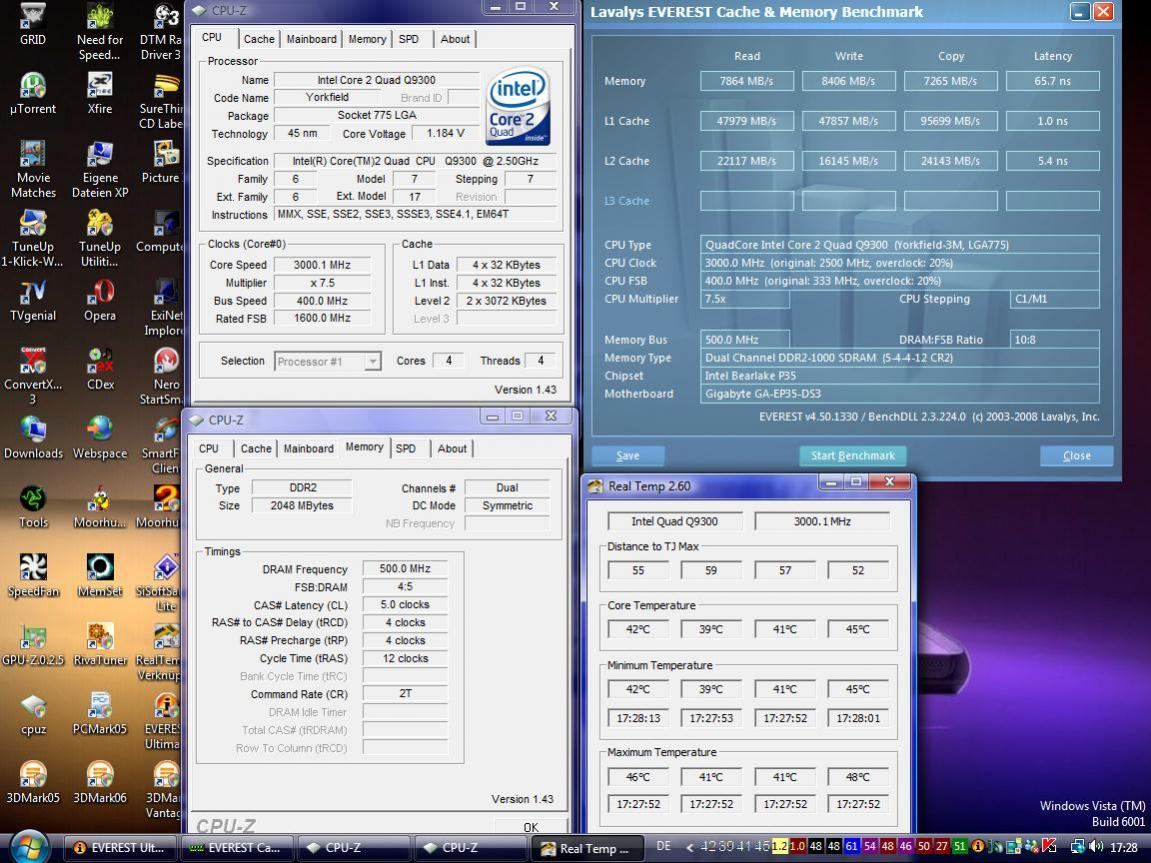The width and height of the screenshot is (1151, 863).
Task: Launch CDex desktop shortcut
Action: click(100, 370)
